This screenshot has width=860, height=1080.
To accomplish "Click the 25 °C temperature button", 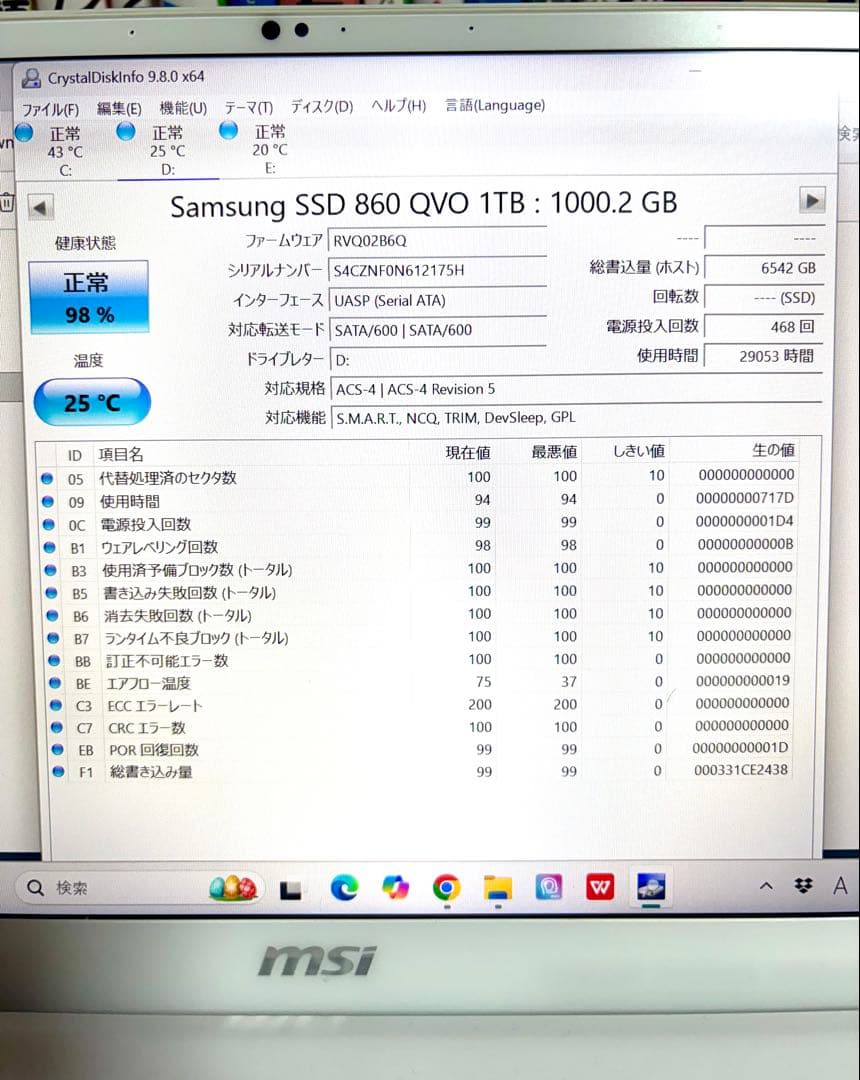I will click(92, 402).
